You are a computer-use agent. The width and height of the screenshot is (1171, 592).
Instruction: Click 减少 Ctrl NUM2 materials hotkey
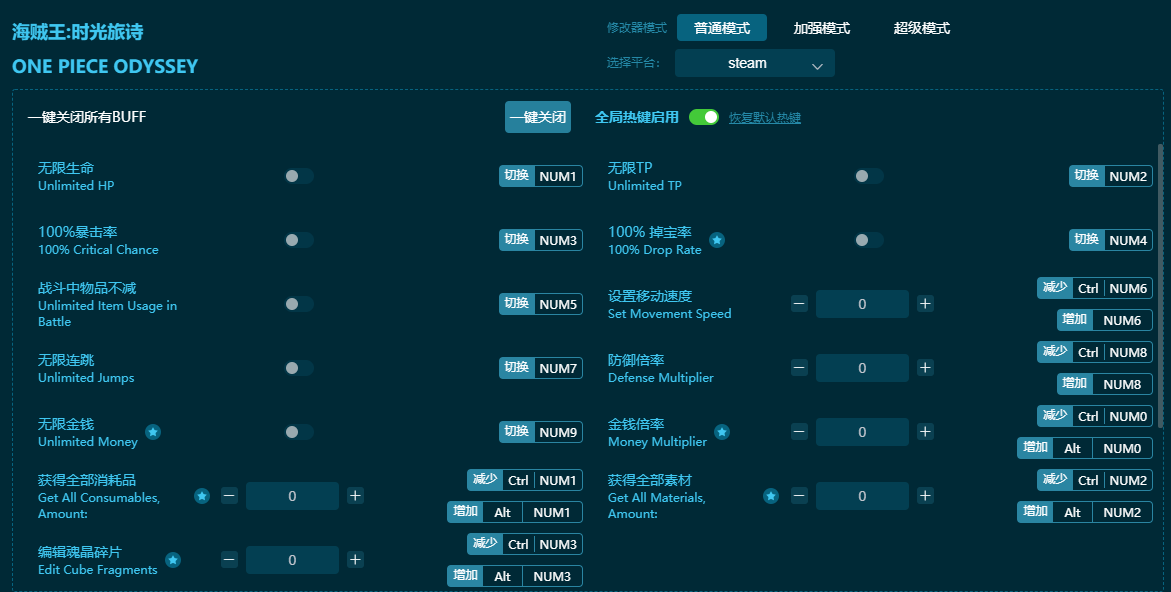click(1095, 480)
